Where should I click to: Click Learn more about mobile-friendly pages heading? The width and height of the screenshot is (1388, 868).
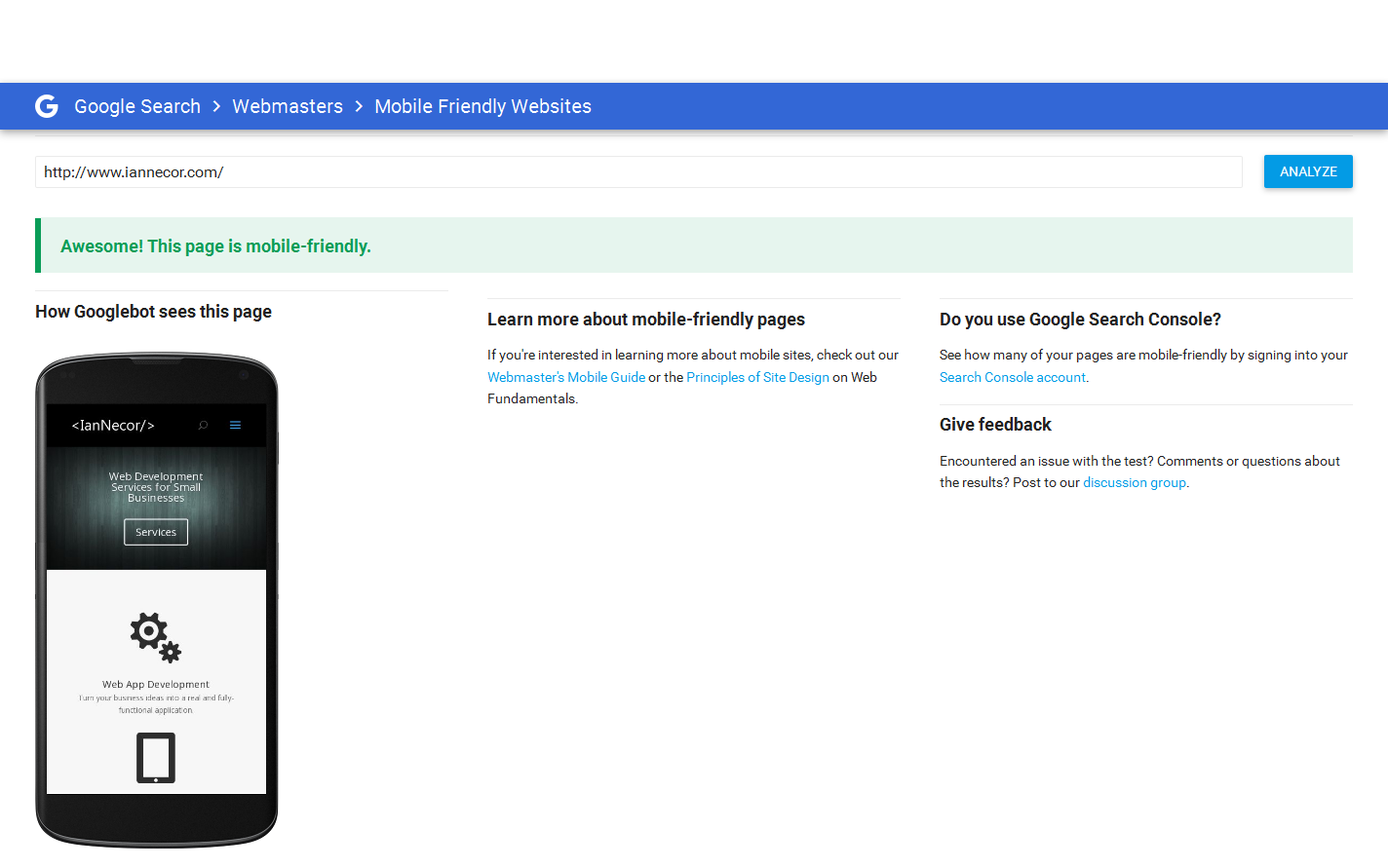tap(646, 320)
